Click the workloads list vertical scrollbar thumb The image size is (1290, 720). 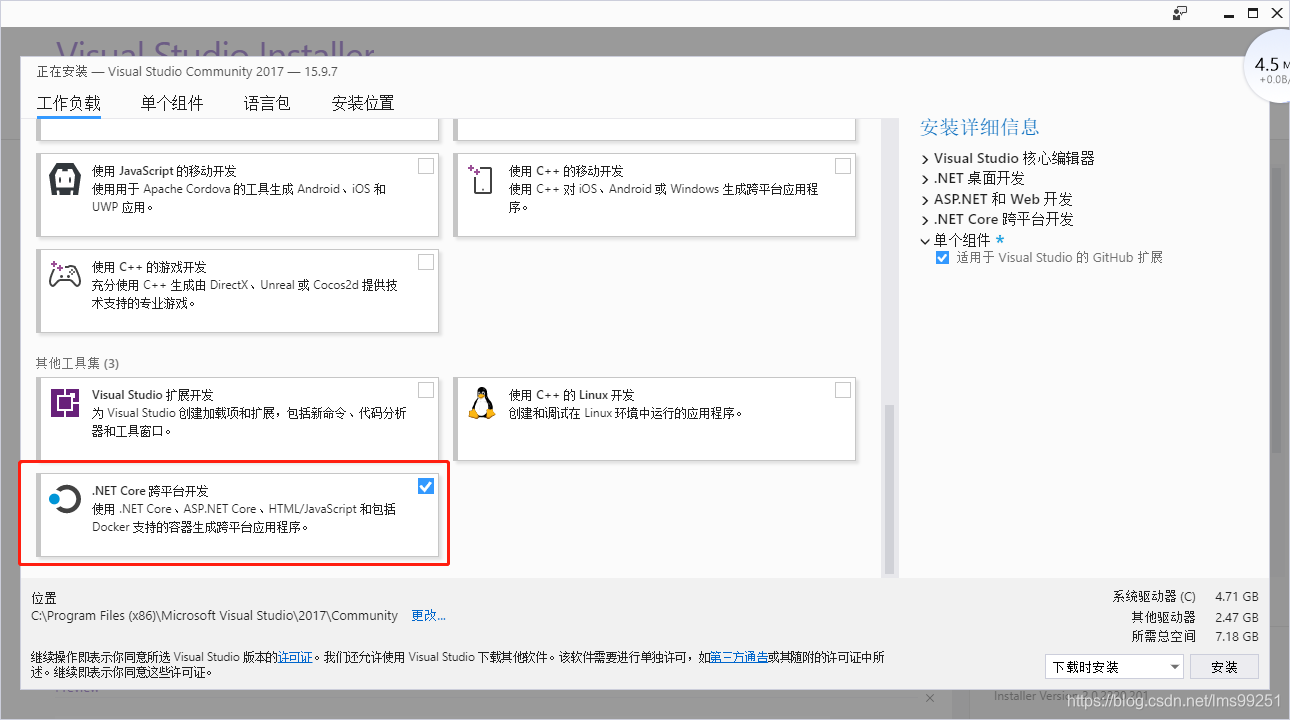[888, 489]
